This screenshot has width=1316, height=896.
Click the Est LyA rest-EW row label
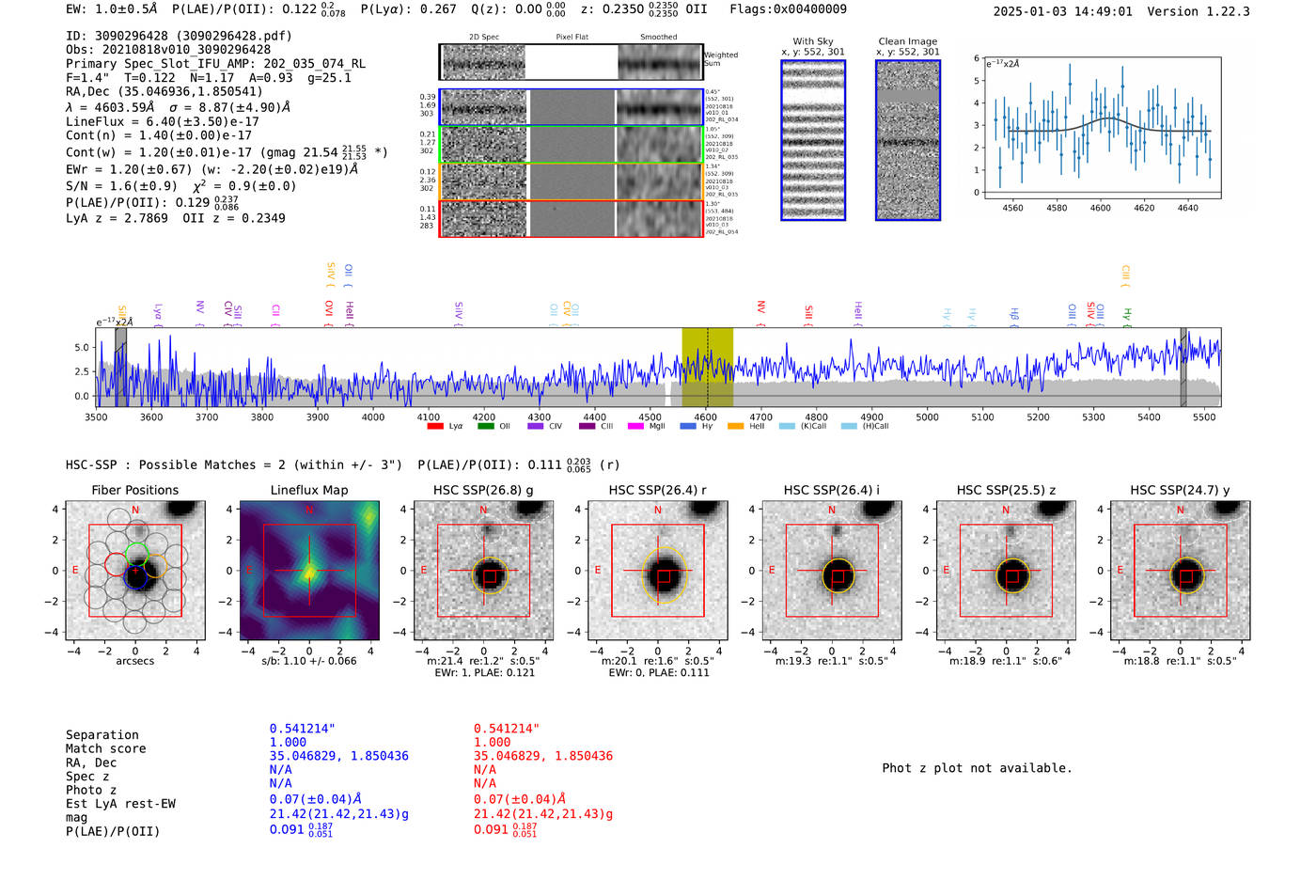click(x=120, y=804)
